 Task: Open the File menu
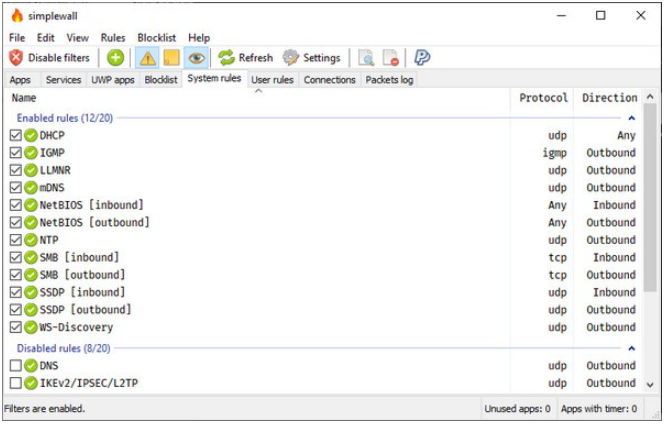point(17,38)
